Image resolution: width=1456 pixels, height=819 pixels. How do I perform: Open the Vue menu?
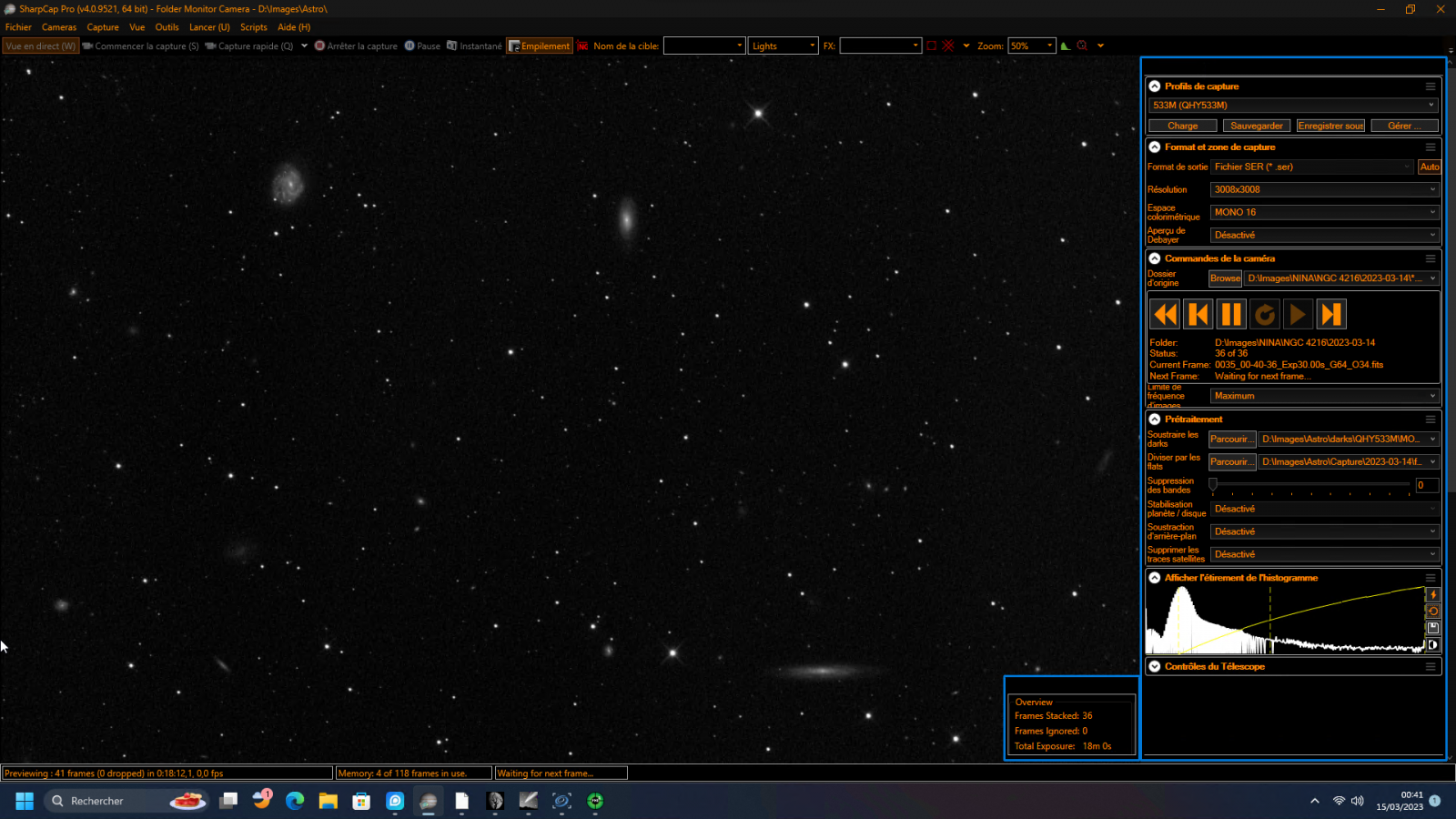(137, 27)
